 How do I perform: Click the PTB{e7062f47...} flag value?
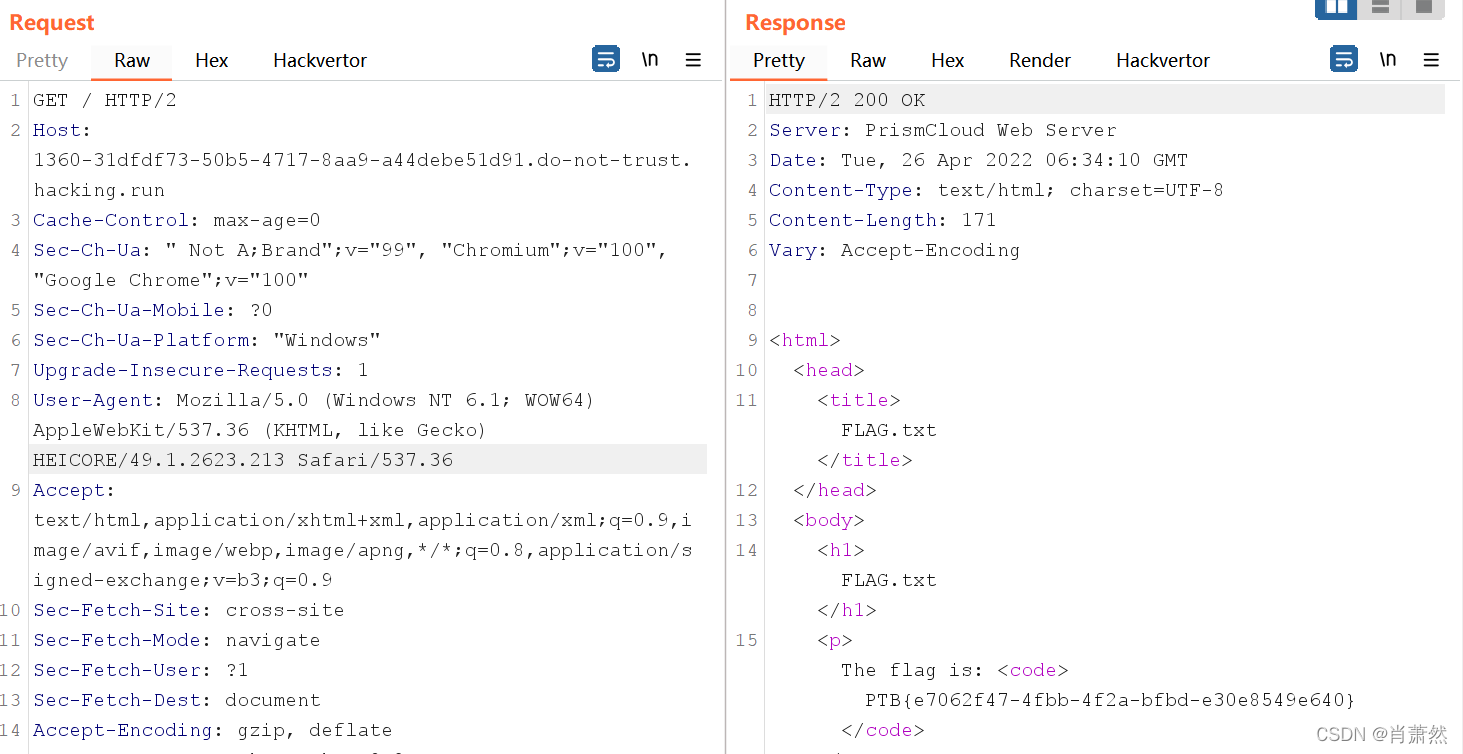coord(1110,700)
